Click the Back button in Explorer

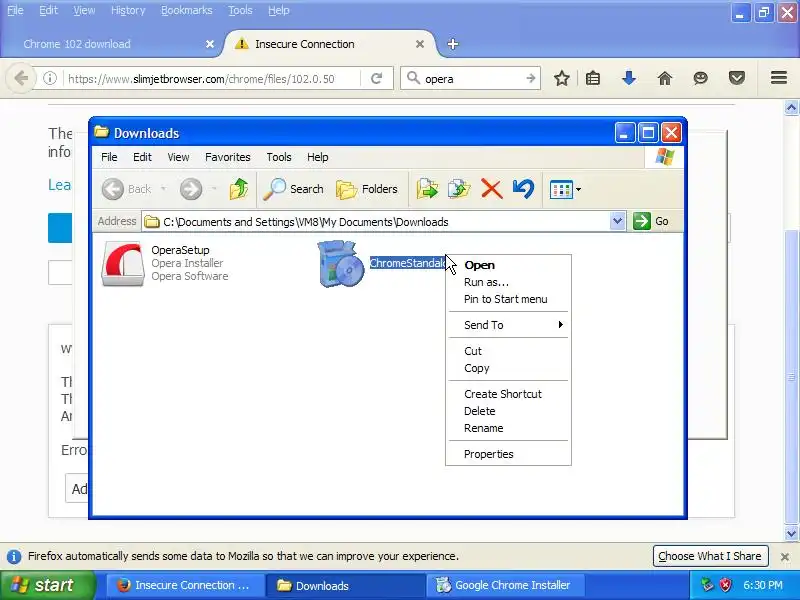click(127, 189)
